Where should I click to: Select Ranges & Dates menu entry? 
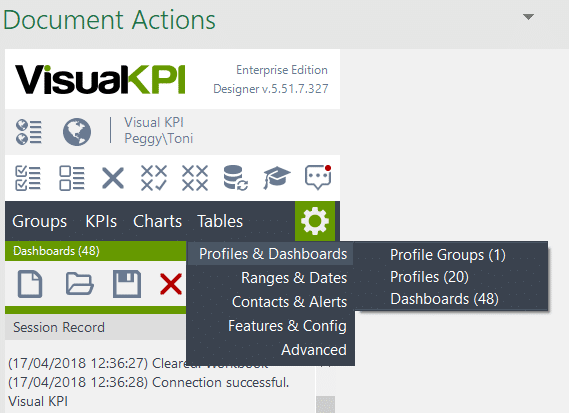(x=294, y=278)
